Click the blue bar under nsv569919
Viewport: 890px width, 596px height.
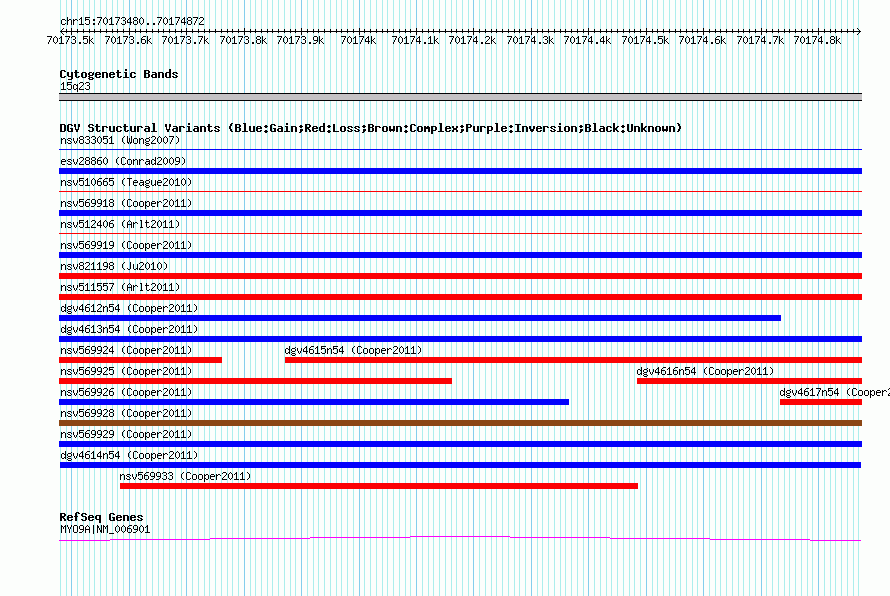[460, 255]
